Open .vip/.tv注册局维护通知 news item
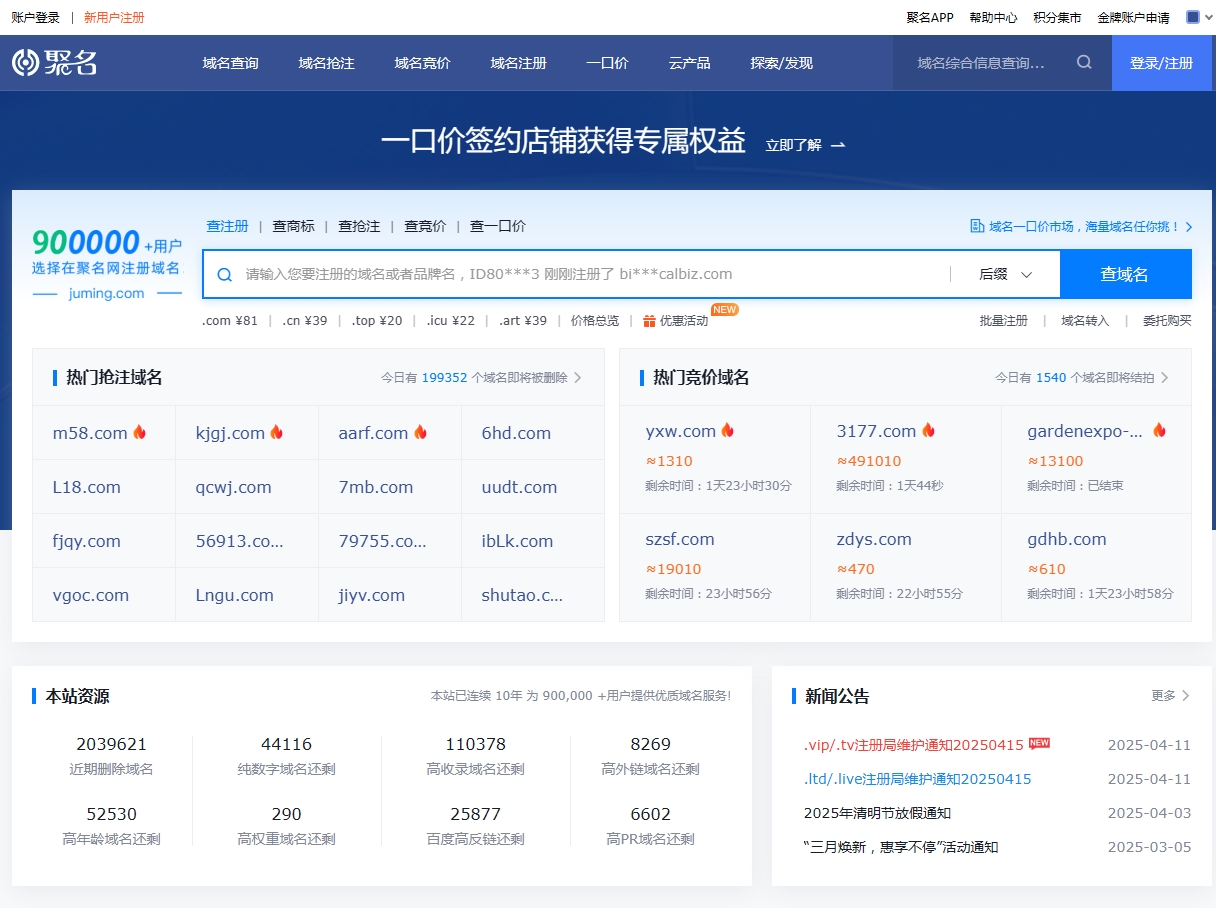The image size is (1216, 908). click(x=914, y=745)
